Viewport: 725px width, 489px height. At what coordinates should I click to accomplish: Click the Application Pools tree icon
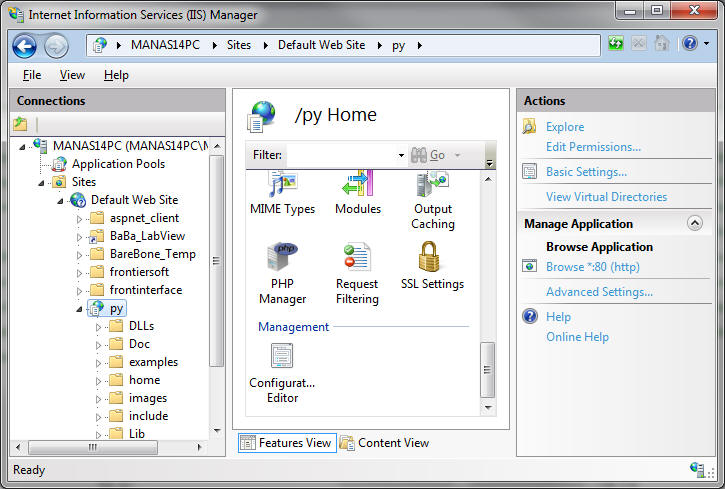click(x=59, y=164)
